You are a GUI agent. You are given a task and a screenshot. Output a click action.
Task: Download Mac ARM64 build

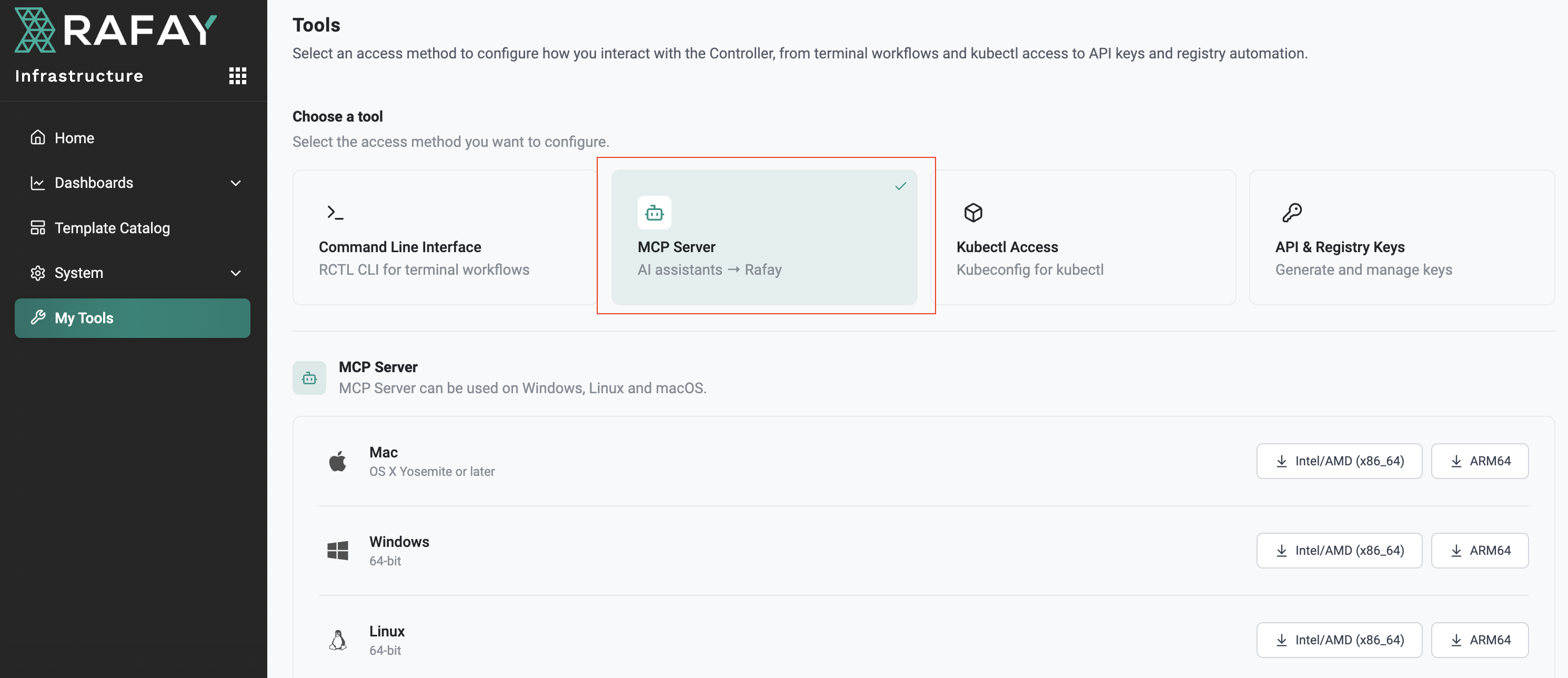point(1480,461)
